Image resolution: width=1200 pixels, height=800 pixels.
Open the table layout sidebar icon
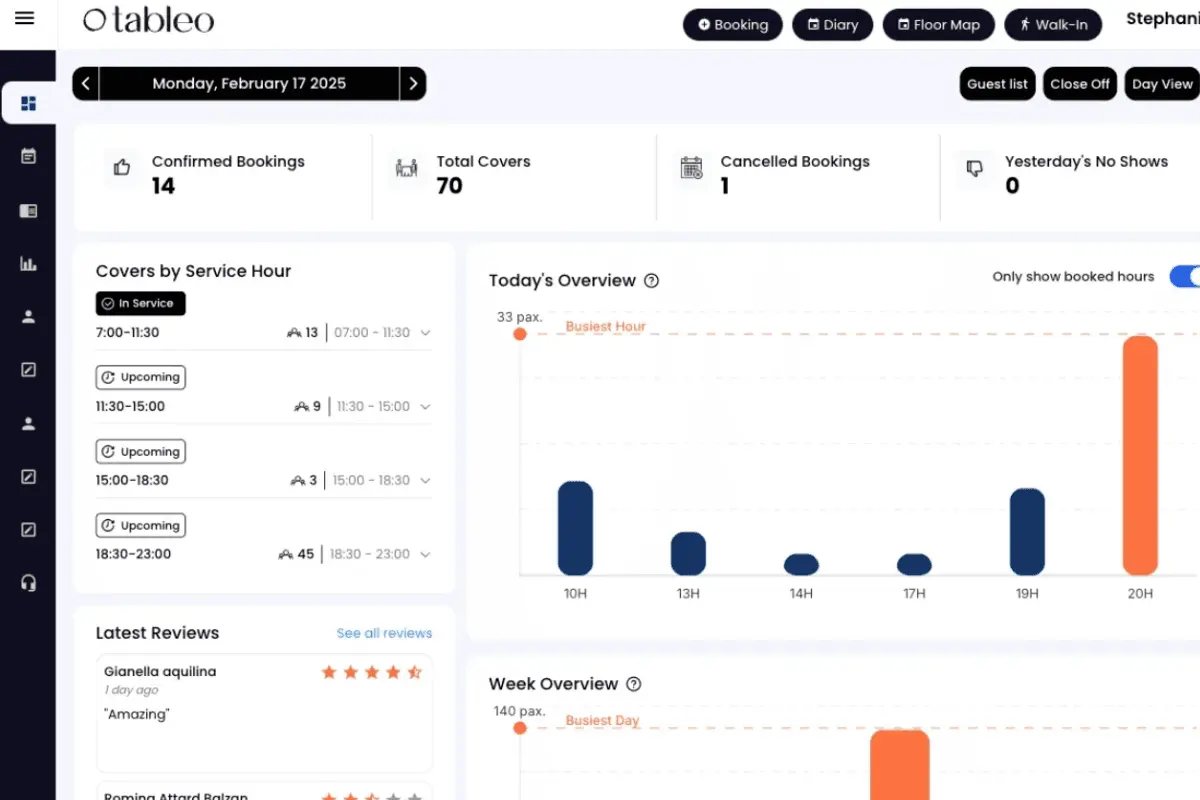pos(28,211)
